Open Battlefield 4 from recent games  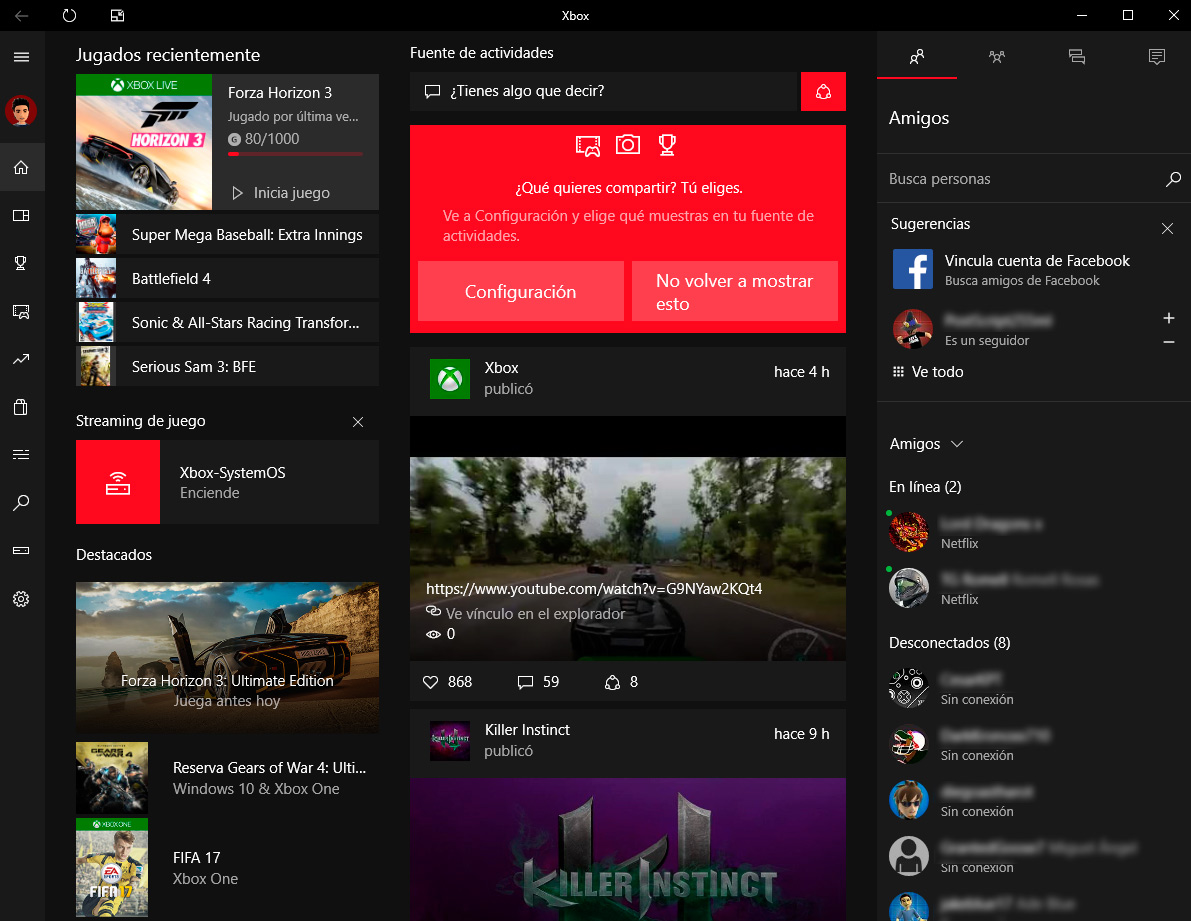(x=227, y=279)
